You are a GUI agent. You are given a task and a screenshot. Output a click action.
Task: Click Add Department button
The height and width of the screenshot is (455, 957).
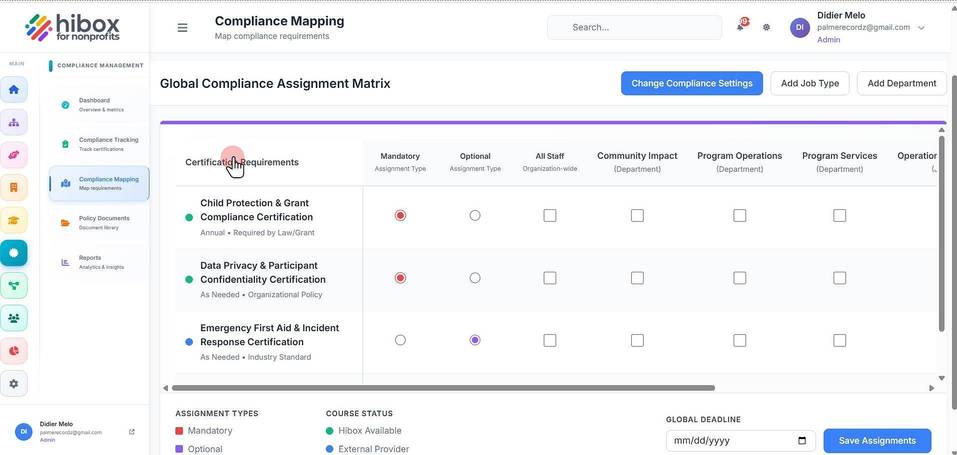tap(901, 83)
